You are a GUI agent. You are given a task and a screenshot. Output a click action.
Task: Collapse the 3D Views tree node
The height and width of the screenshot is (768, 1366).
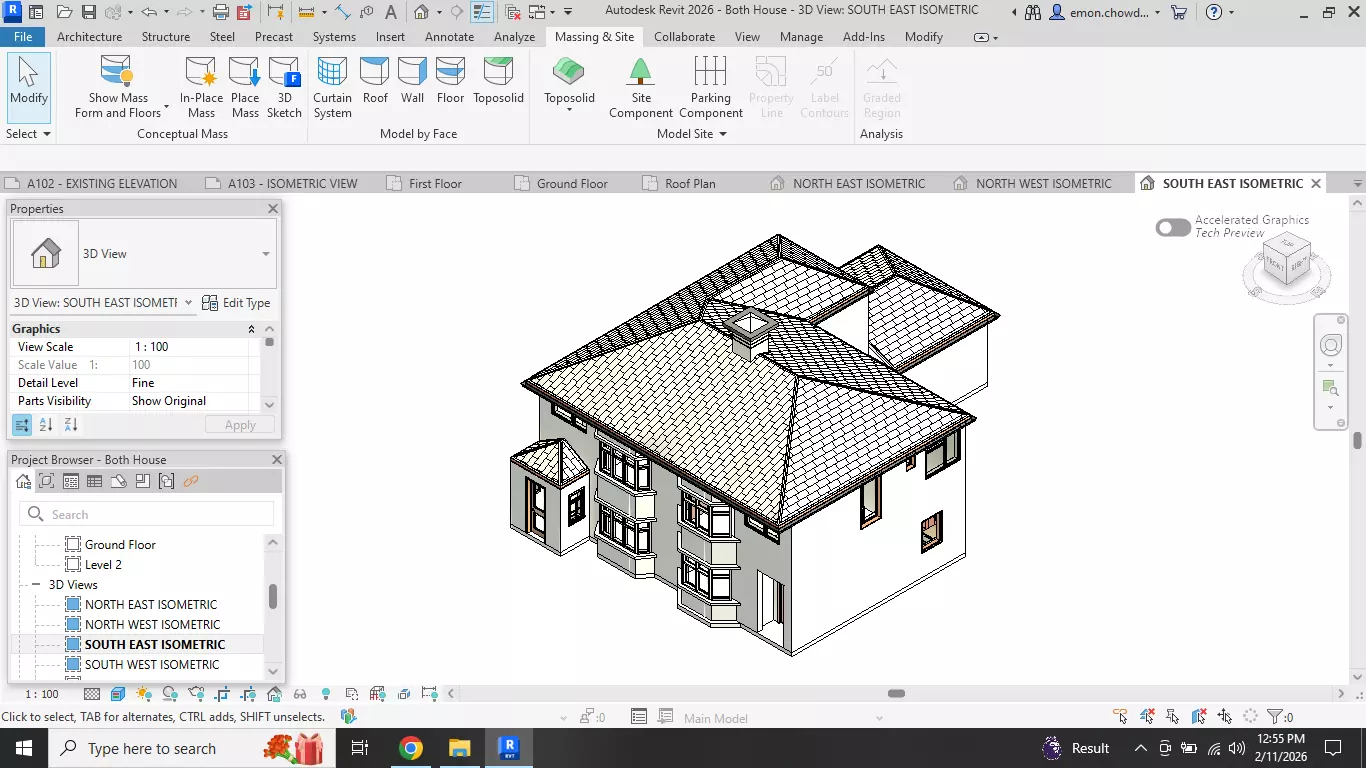[36, 585]
